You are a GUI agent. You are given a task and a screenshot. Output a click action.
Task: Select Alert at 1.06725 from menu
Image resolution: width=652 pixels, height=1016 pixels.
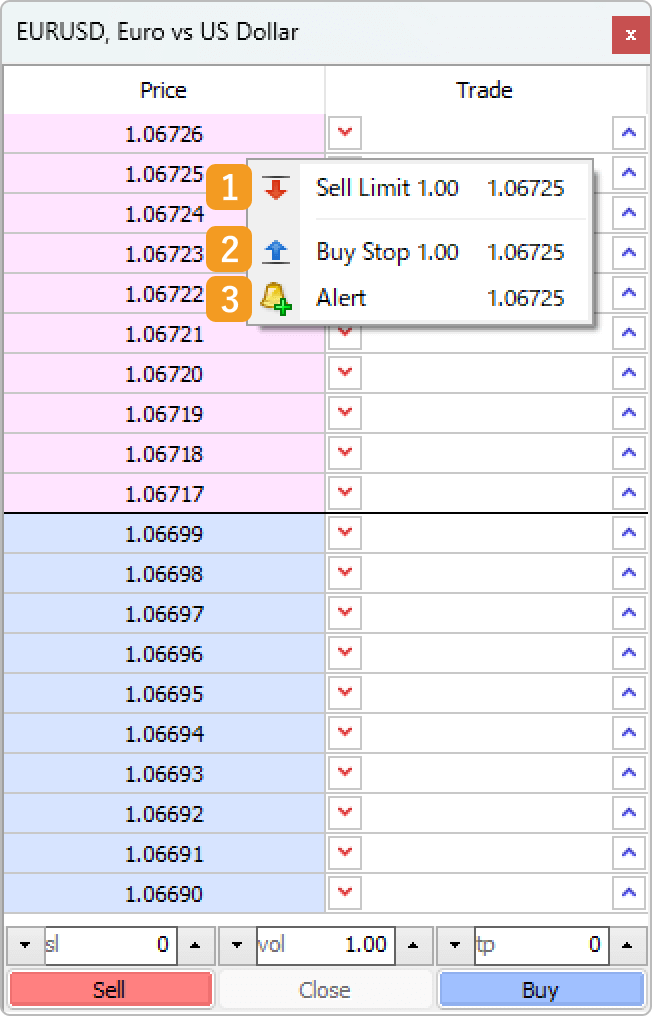click(420, 297)
